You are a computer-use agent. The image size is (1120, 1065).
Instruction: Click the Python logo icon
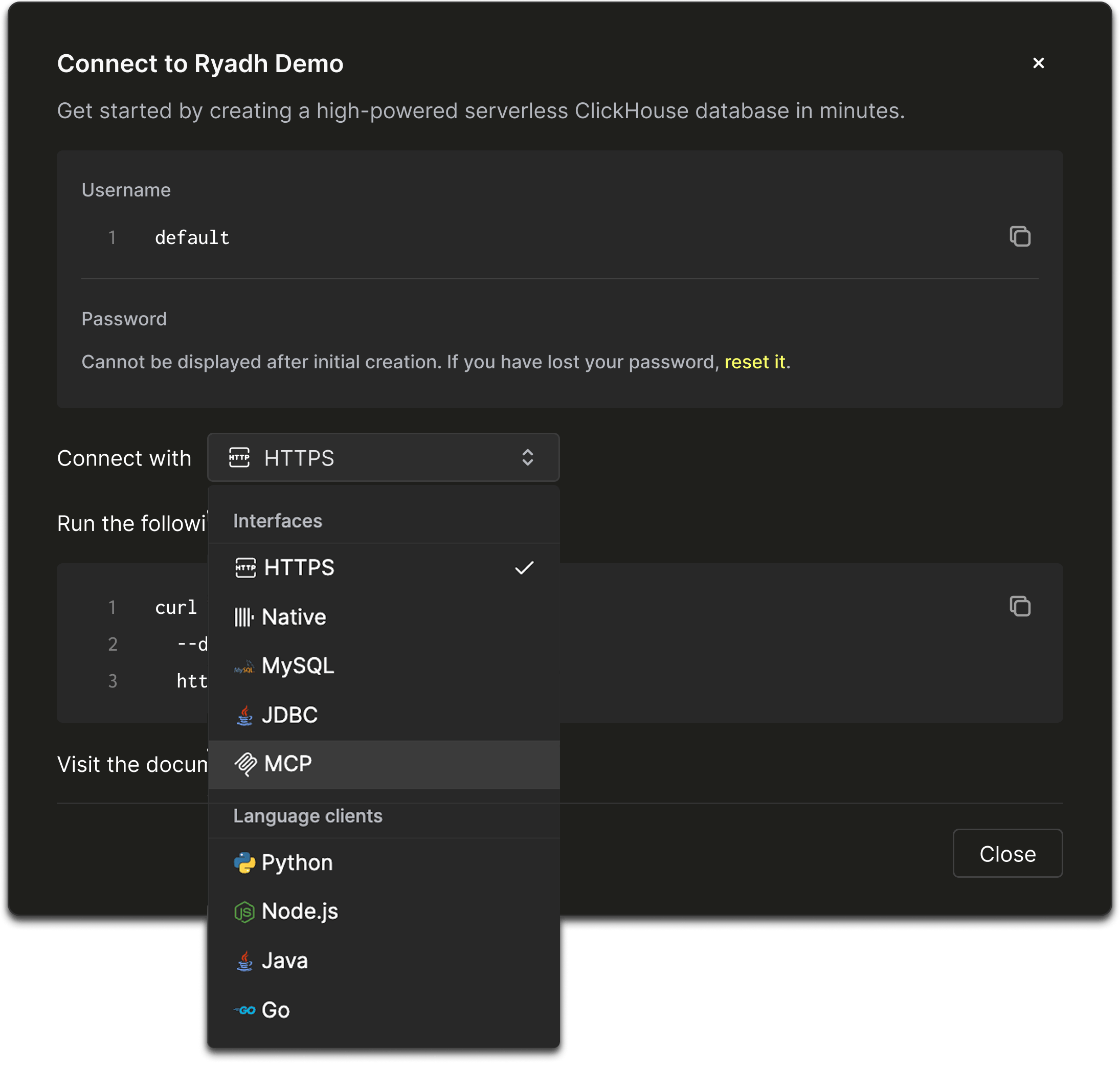[244, 862]
